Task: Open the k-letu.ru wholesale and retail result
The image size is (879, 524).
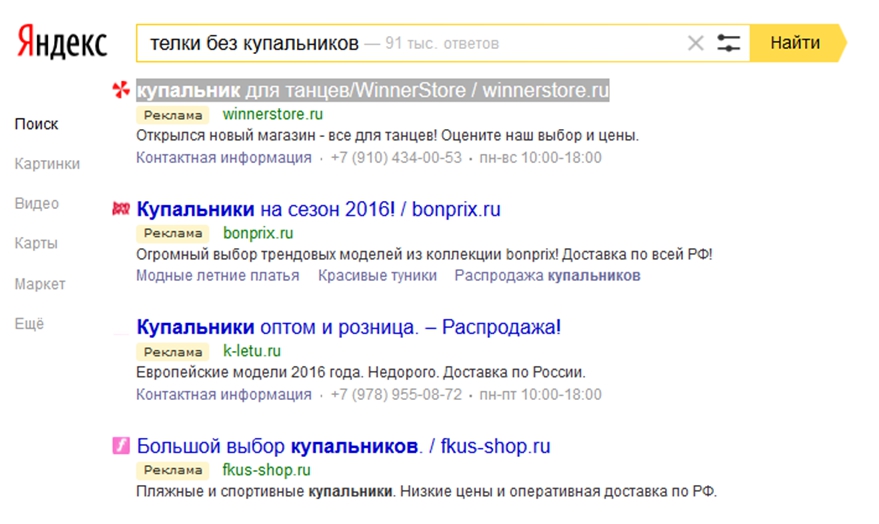Action: pyautogui.click(x=349, y=327)
